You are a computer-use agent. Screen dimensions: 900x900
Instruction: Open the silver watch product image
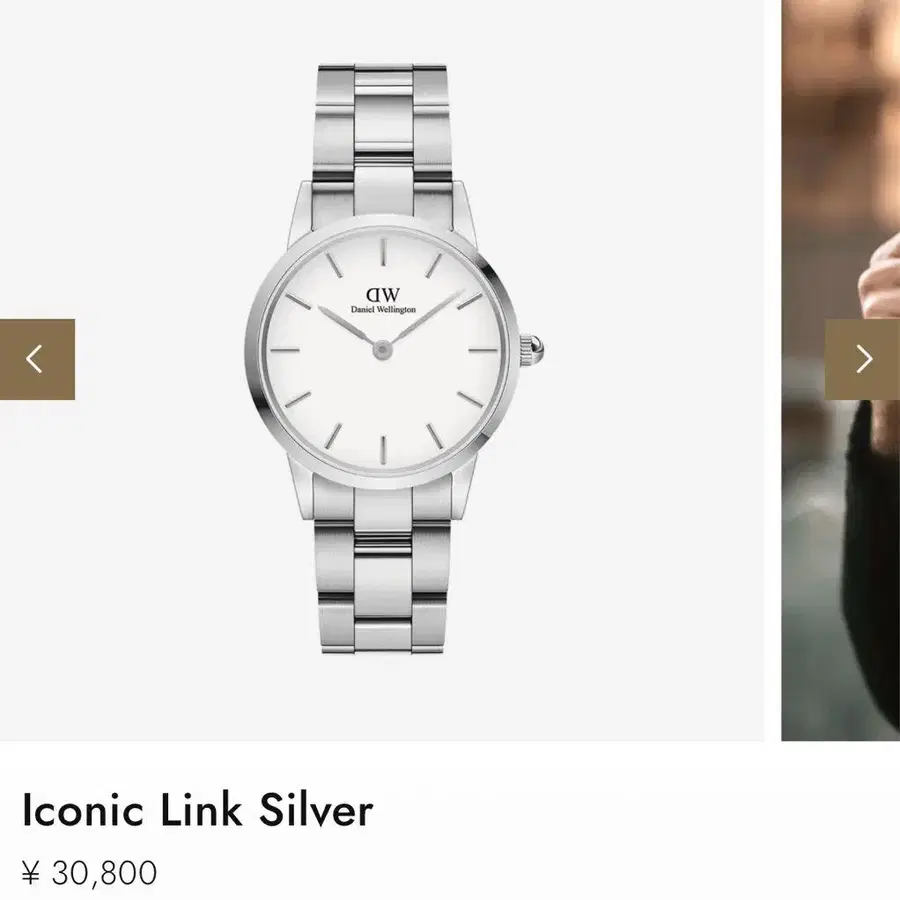[395, 359]
